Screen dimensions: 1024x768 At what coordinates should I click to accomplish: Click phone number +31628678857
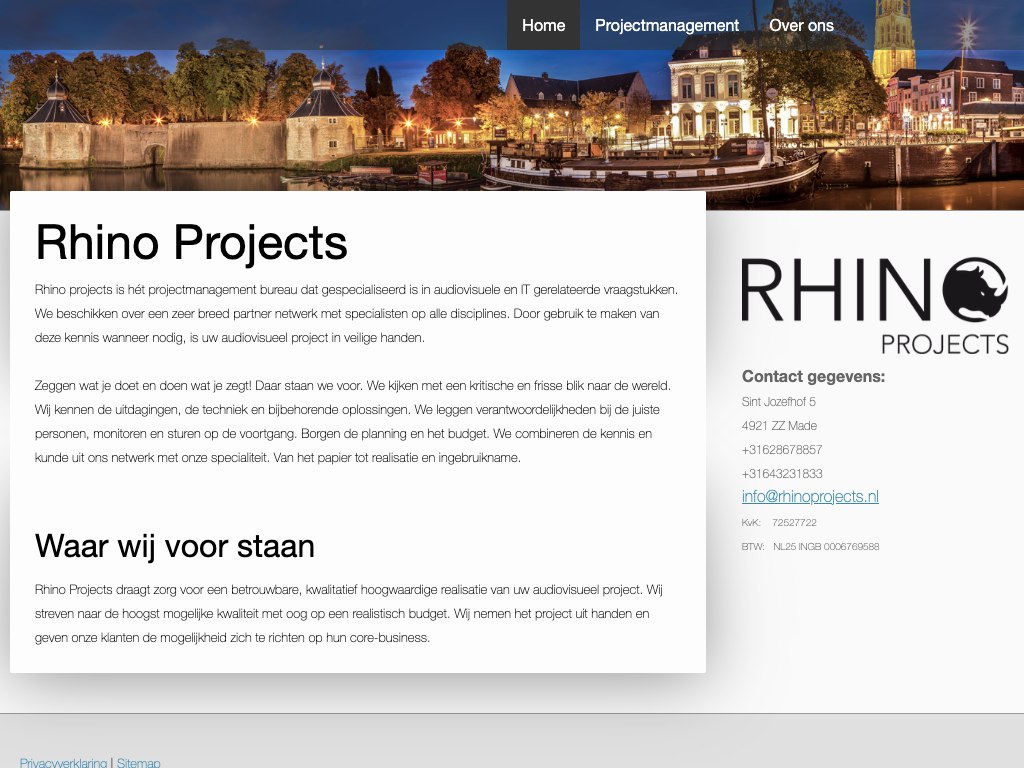pyautogui.click(x=782, y=450)
